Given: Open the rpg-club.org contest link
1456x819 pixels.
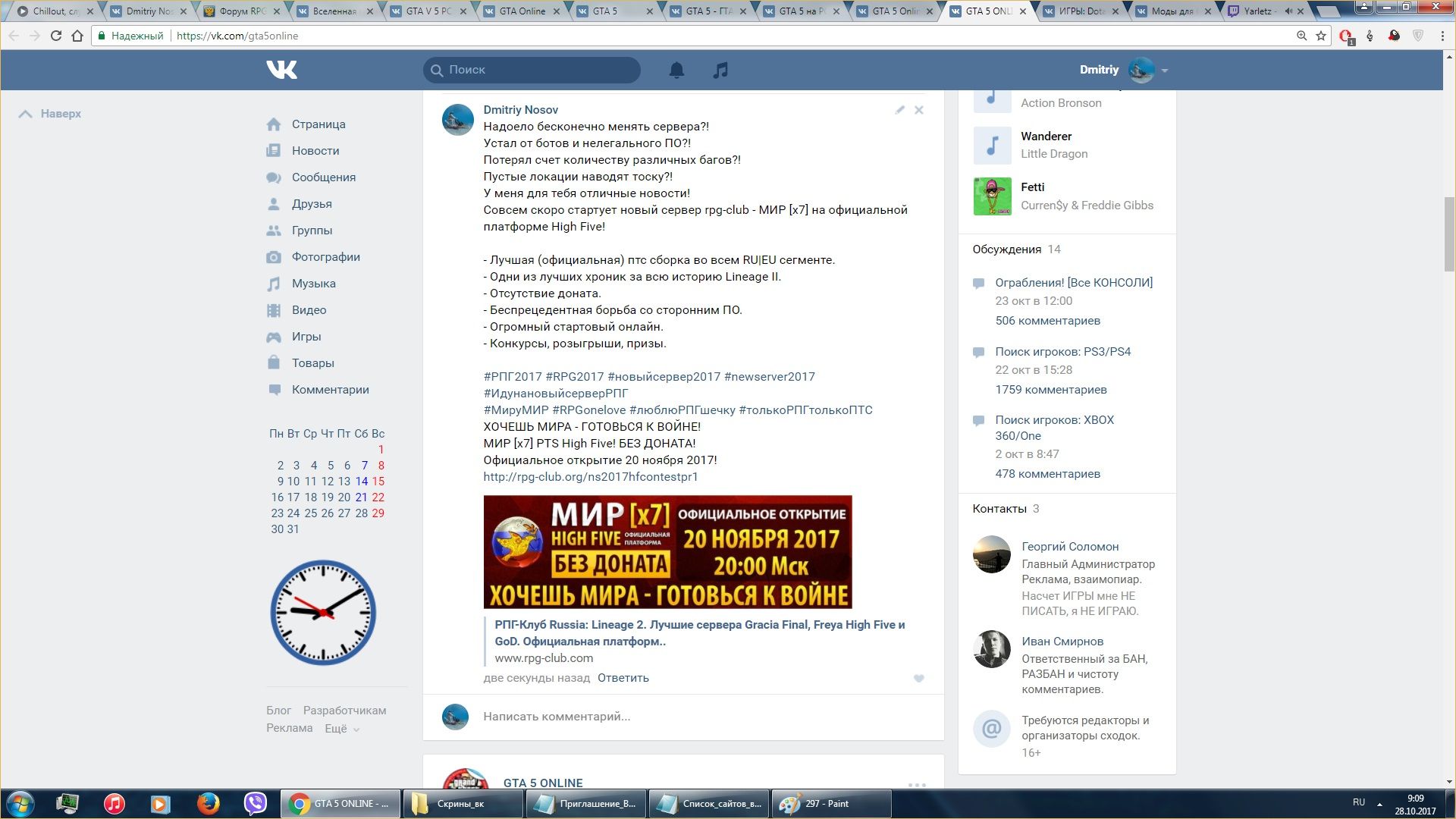Looking at the screenshot, I should pyautogui.click(x=590, y=477).
